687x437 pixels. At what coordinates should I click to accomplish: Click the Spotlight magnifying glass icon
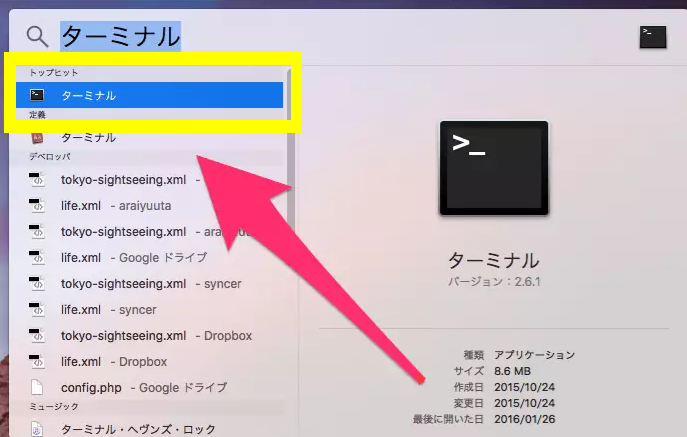point(37,37)
